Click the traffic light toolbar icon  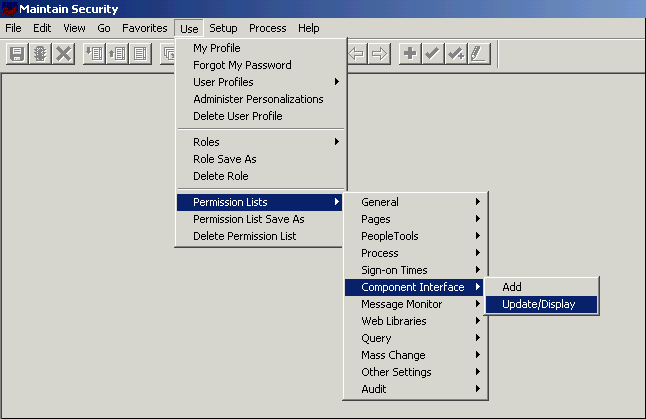(40, 54)
